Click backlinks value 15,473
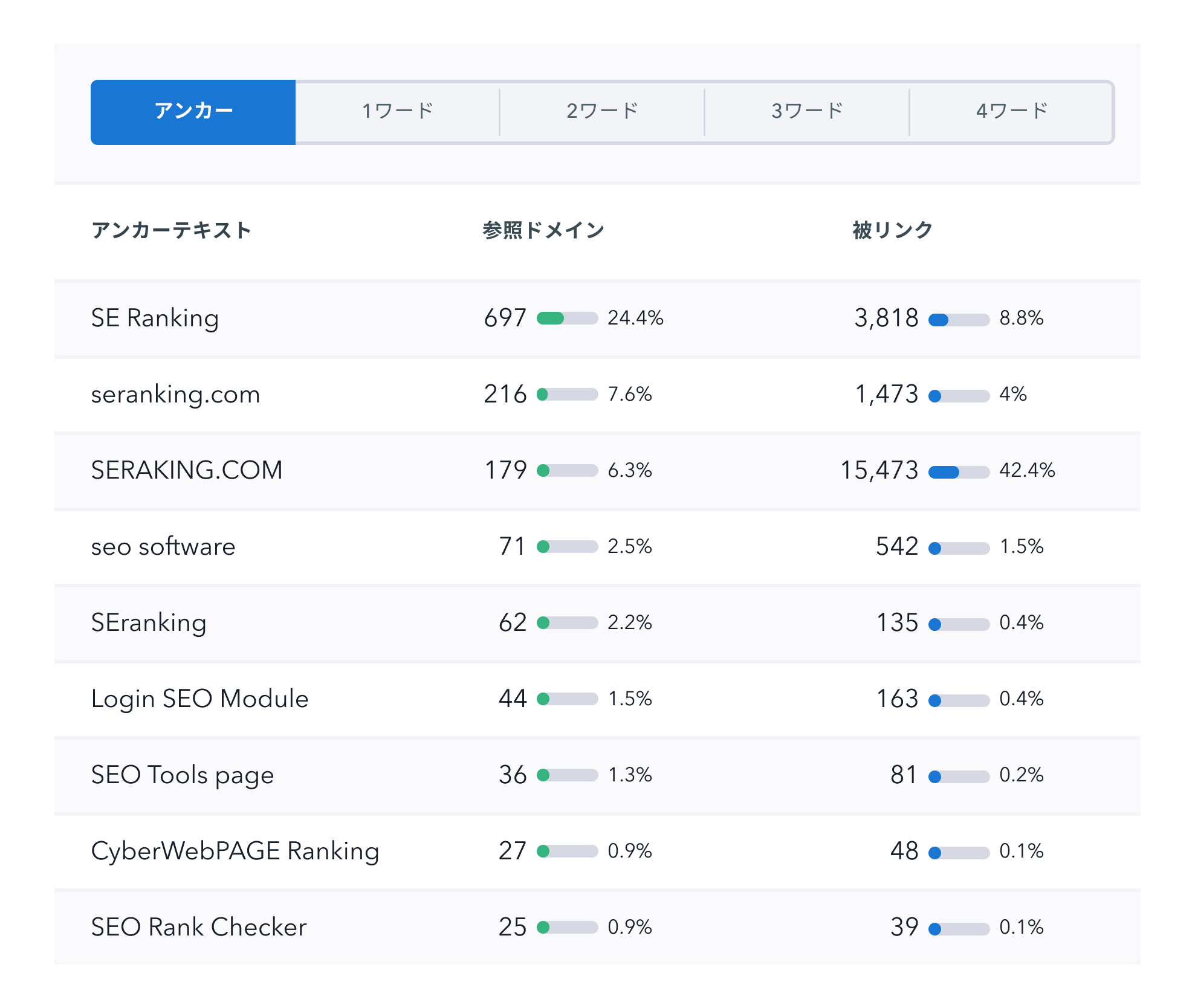1195x1008 pixels. [879, 471]
